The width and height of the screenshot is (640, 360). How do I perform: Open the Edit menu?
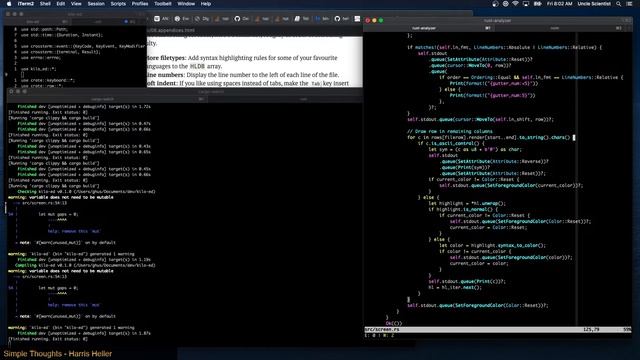61,4
